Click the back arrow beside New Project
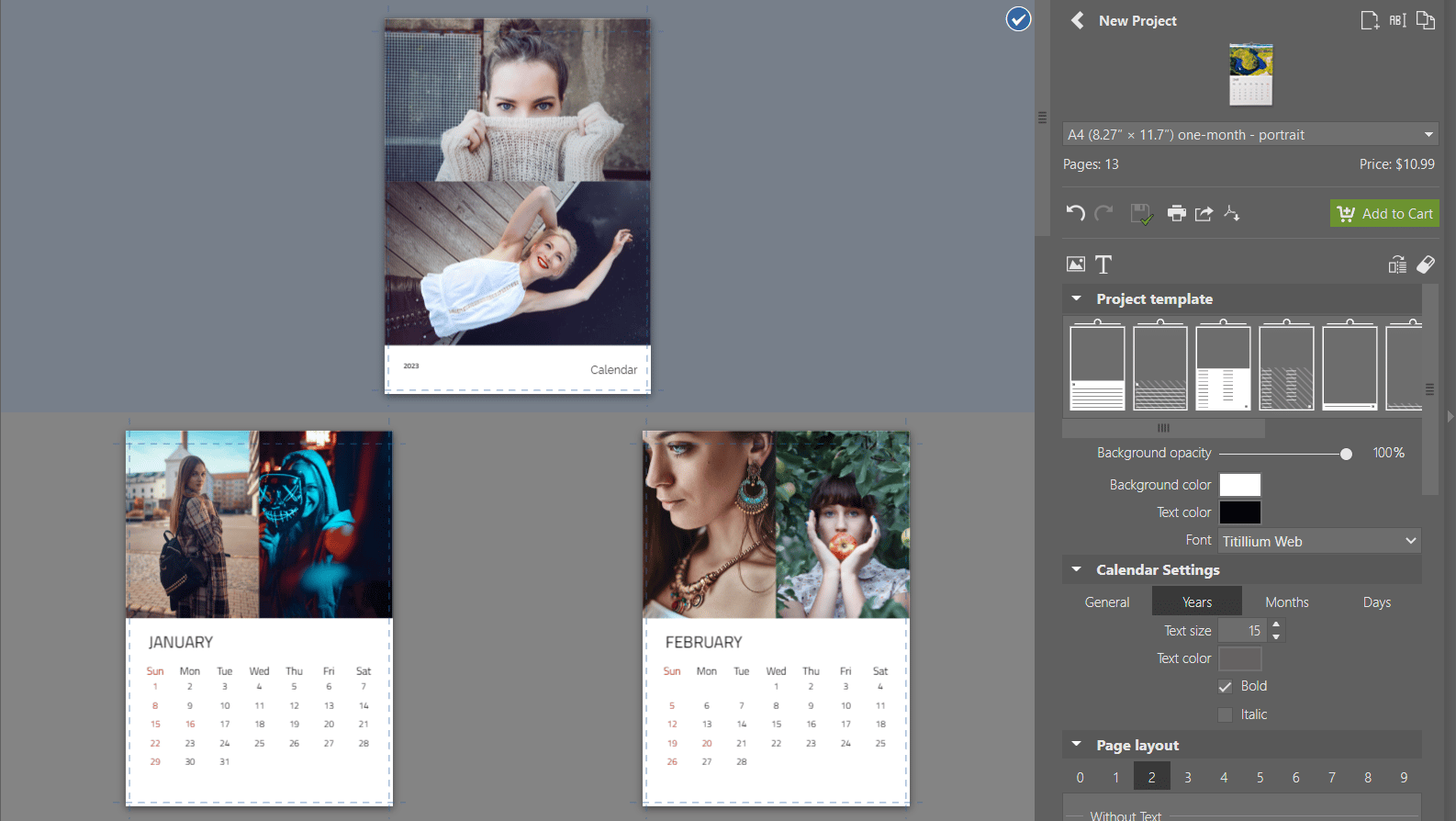This screenshot has width=1456, height=821. [x=1078, y=20]
